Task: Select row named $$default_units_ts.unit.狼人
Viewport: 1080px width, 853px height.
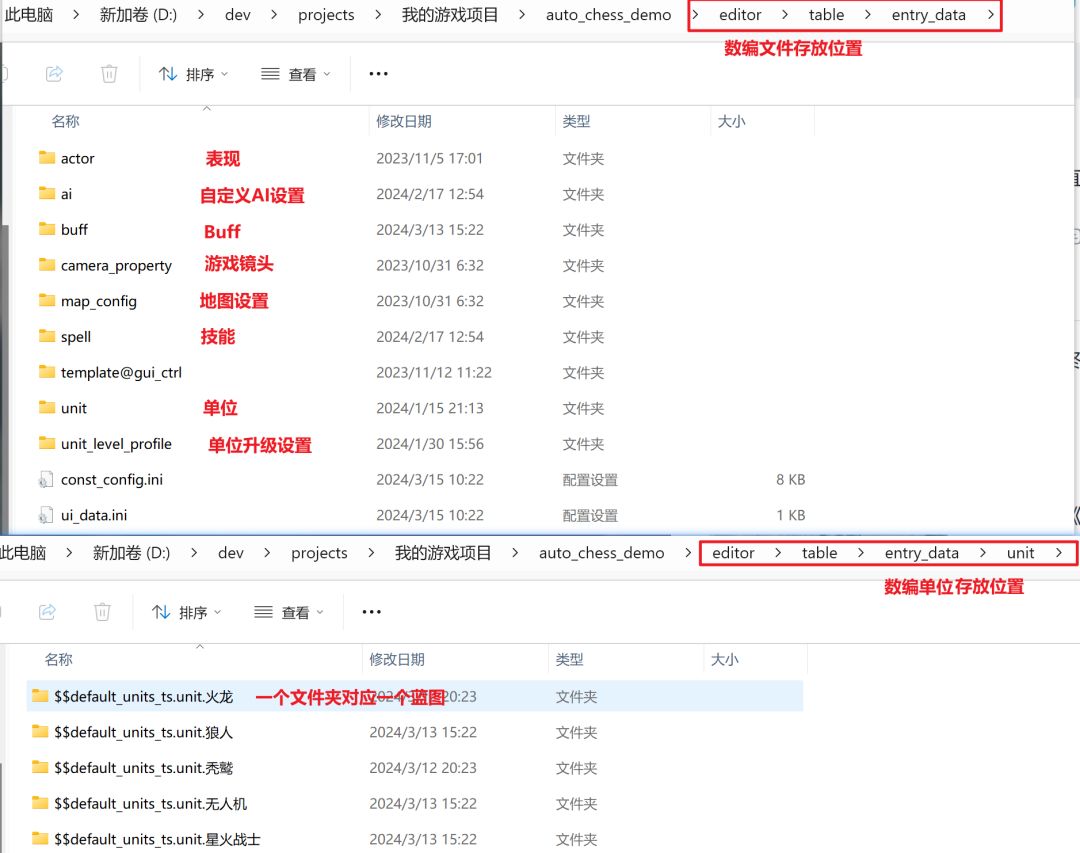Action: click(415, 732)
